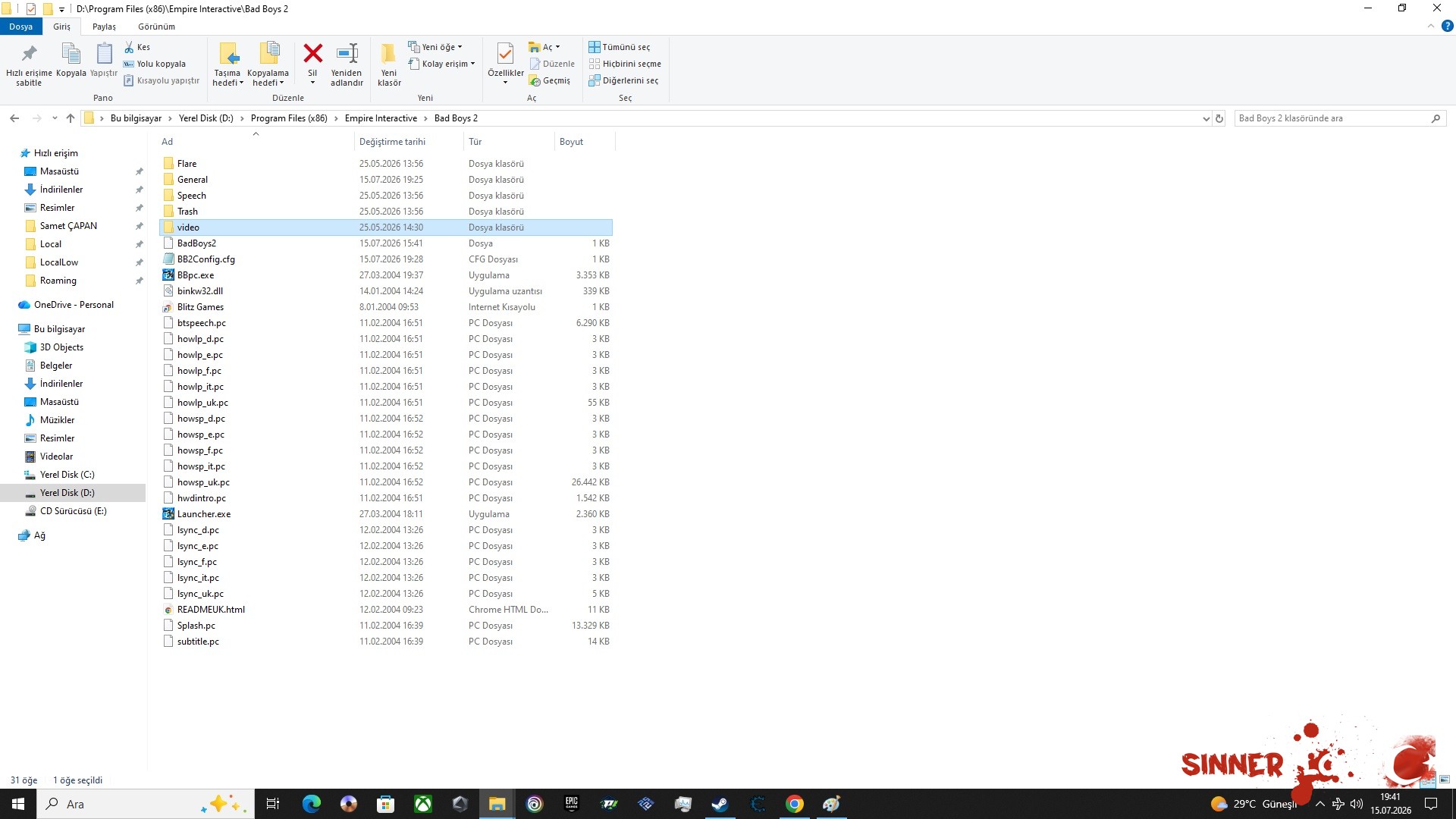Click Diğerlerini seç to invert selection
Viewport: 1456px width, 819px height.
pos(623,80)
